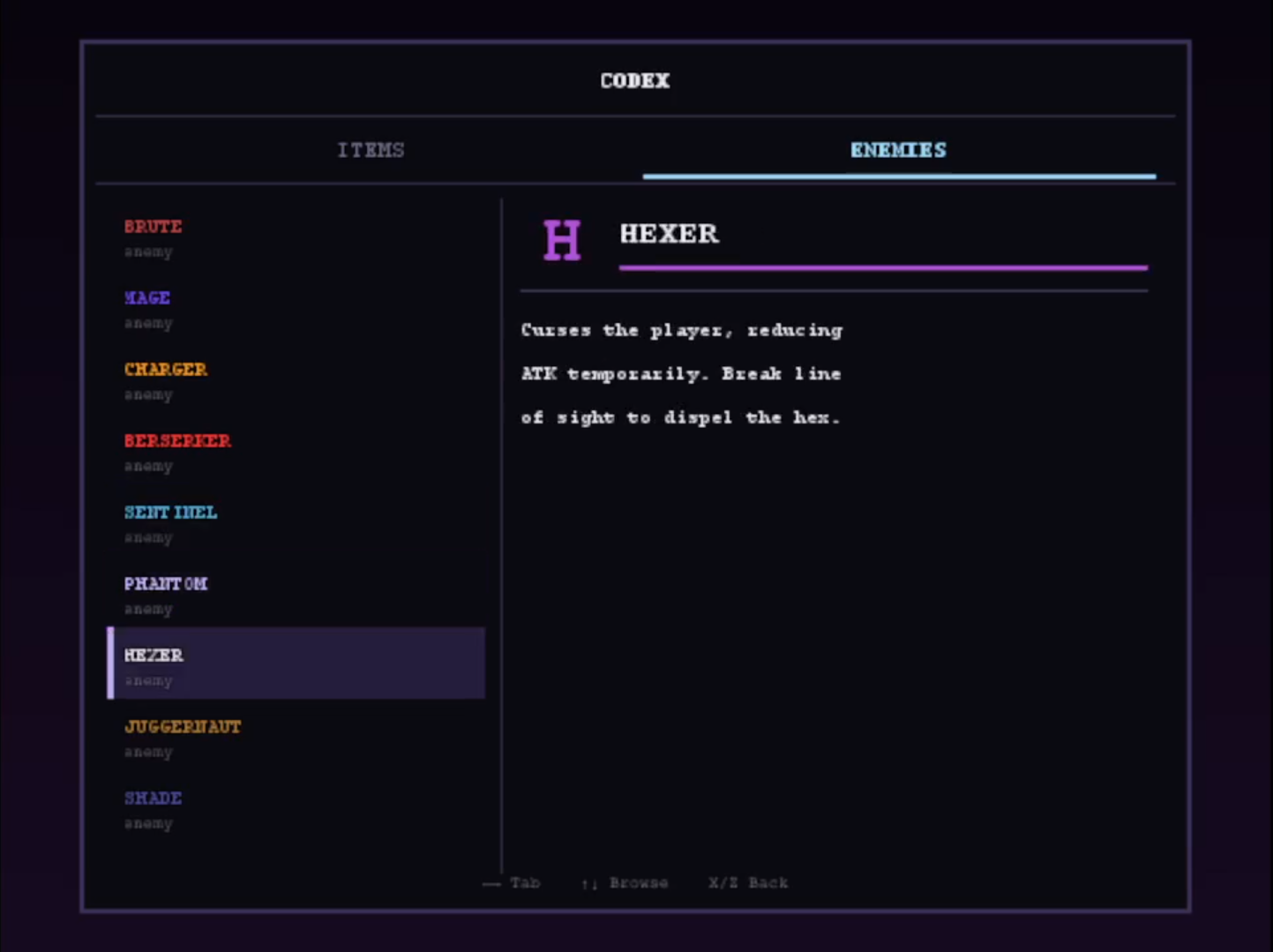This screenshot has height=952, width=1273.
Task: Click the Tab hint in footer
Action: pos(512,882)
